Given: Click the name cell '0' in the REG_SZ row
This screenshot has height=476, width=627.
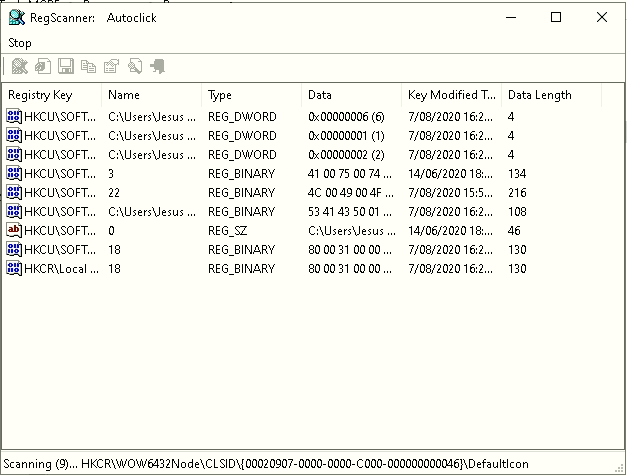Looking at the screenshot, I should point(111,231).
